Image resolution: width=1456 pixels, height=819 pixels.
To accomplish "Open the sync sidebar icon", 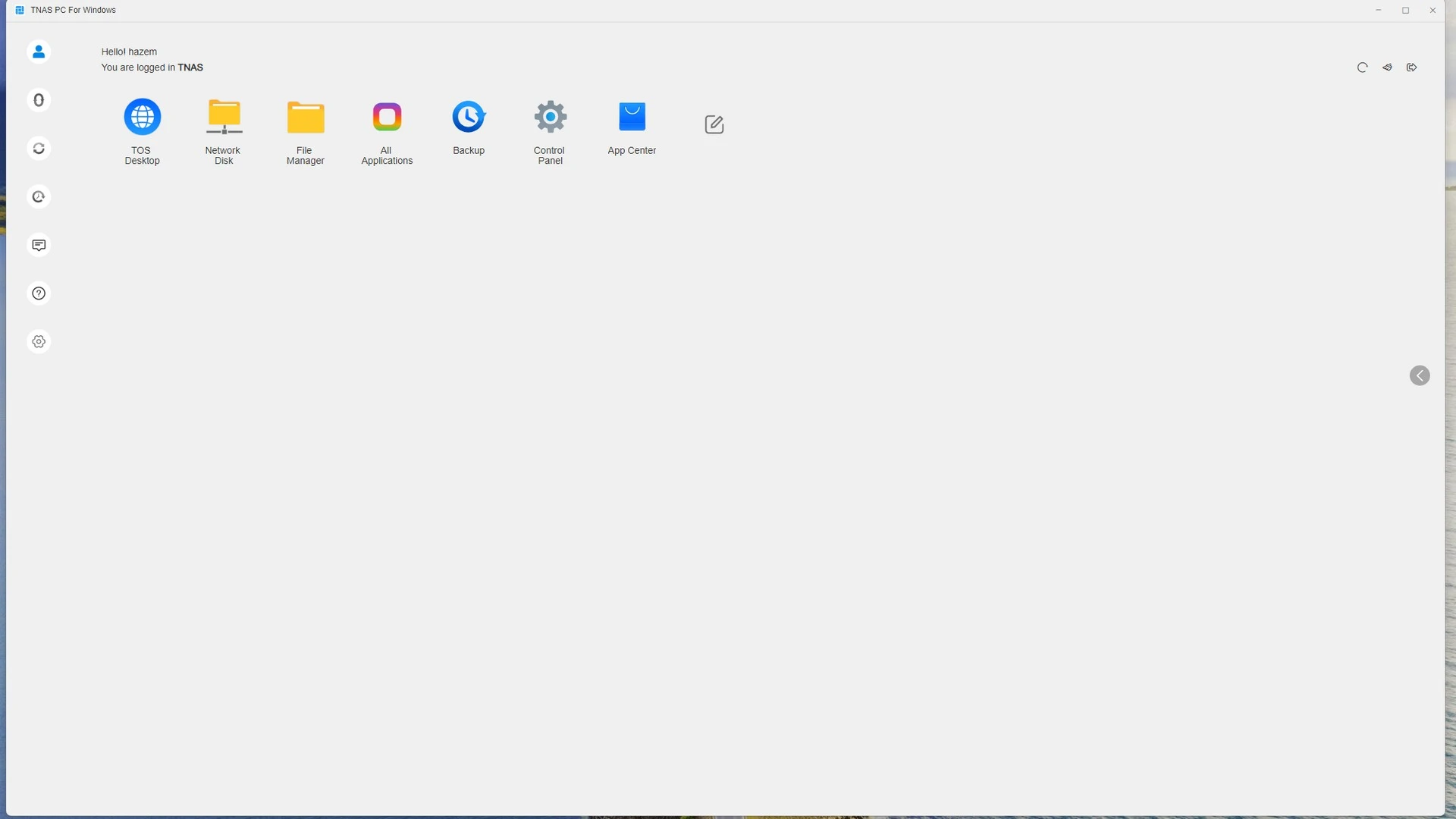I will tap(39, 149).
